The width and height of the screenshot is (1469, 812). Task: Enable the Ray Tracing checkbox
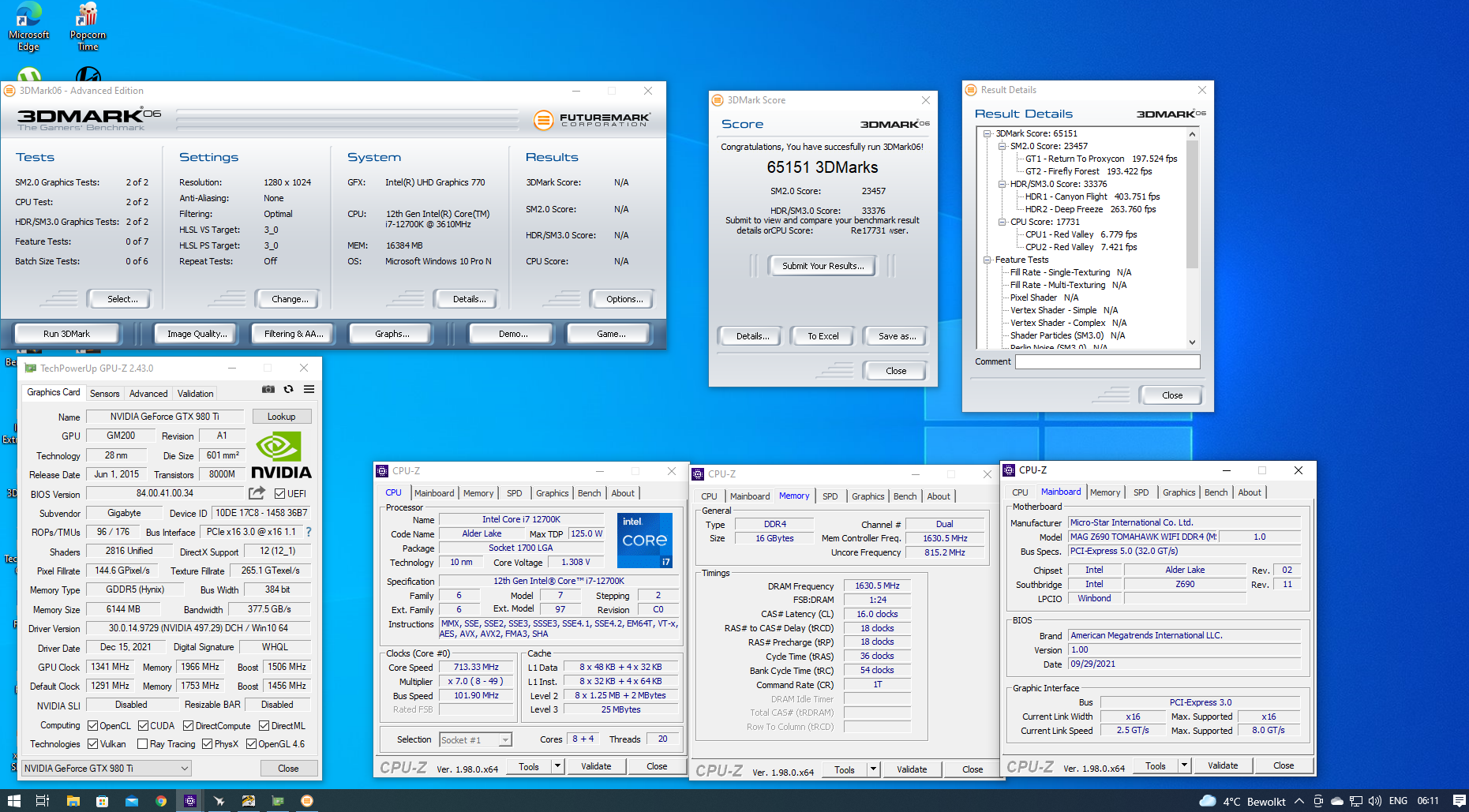click(x=142, y=744)
